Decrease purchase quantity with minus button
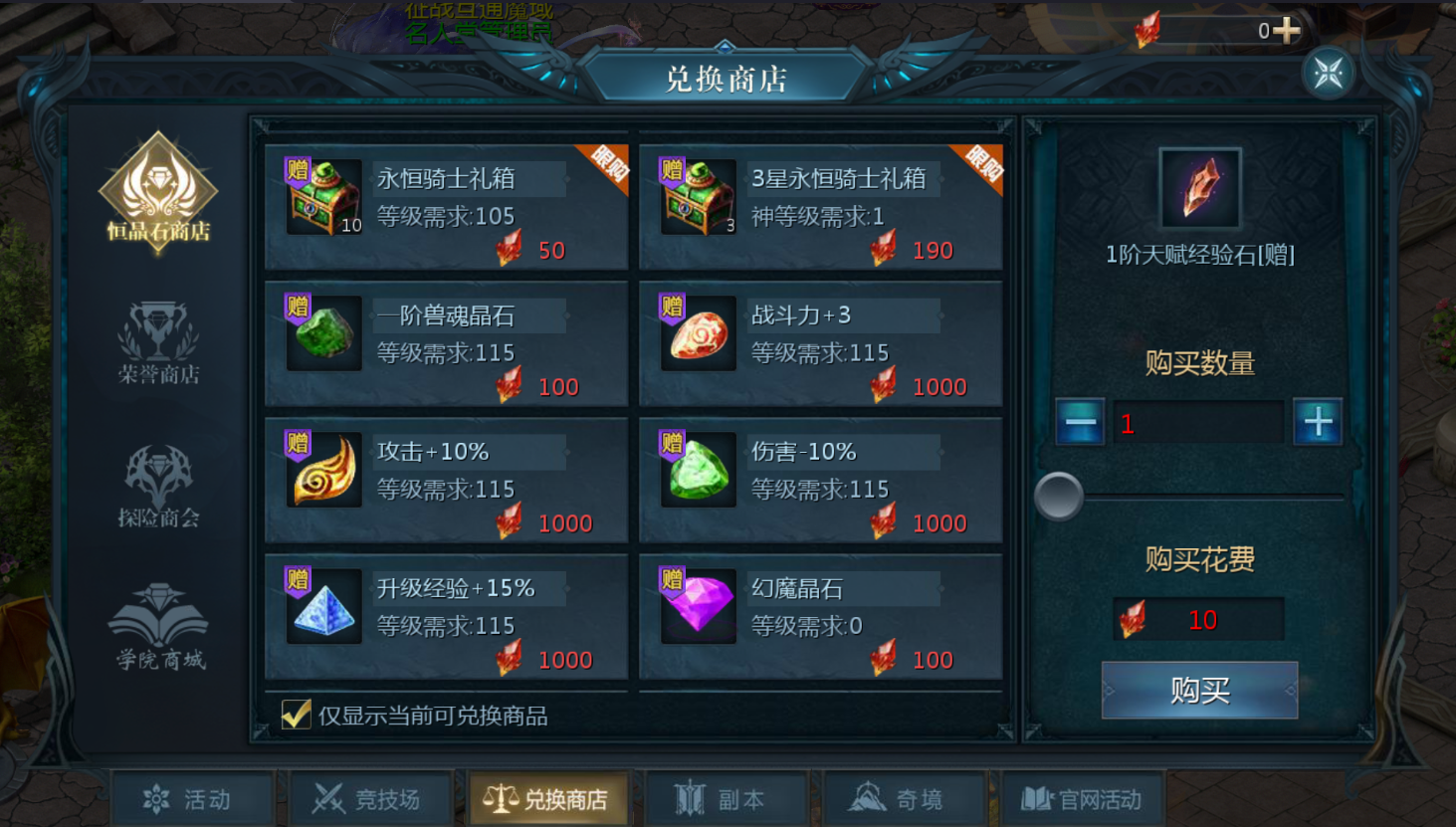The height and width of the screenshot is (827, 1456). [1081, 422]
